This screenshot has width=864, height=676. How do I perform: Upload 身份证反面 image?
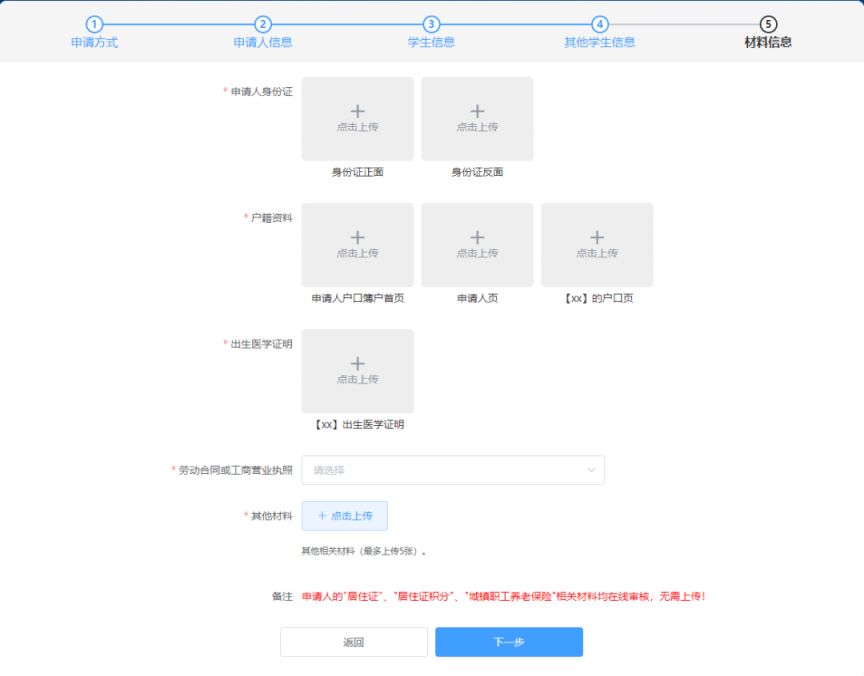[x=477, y=118]
